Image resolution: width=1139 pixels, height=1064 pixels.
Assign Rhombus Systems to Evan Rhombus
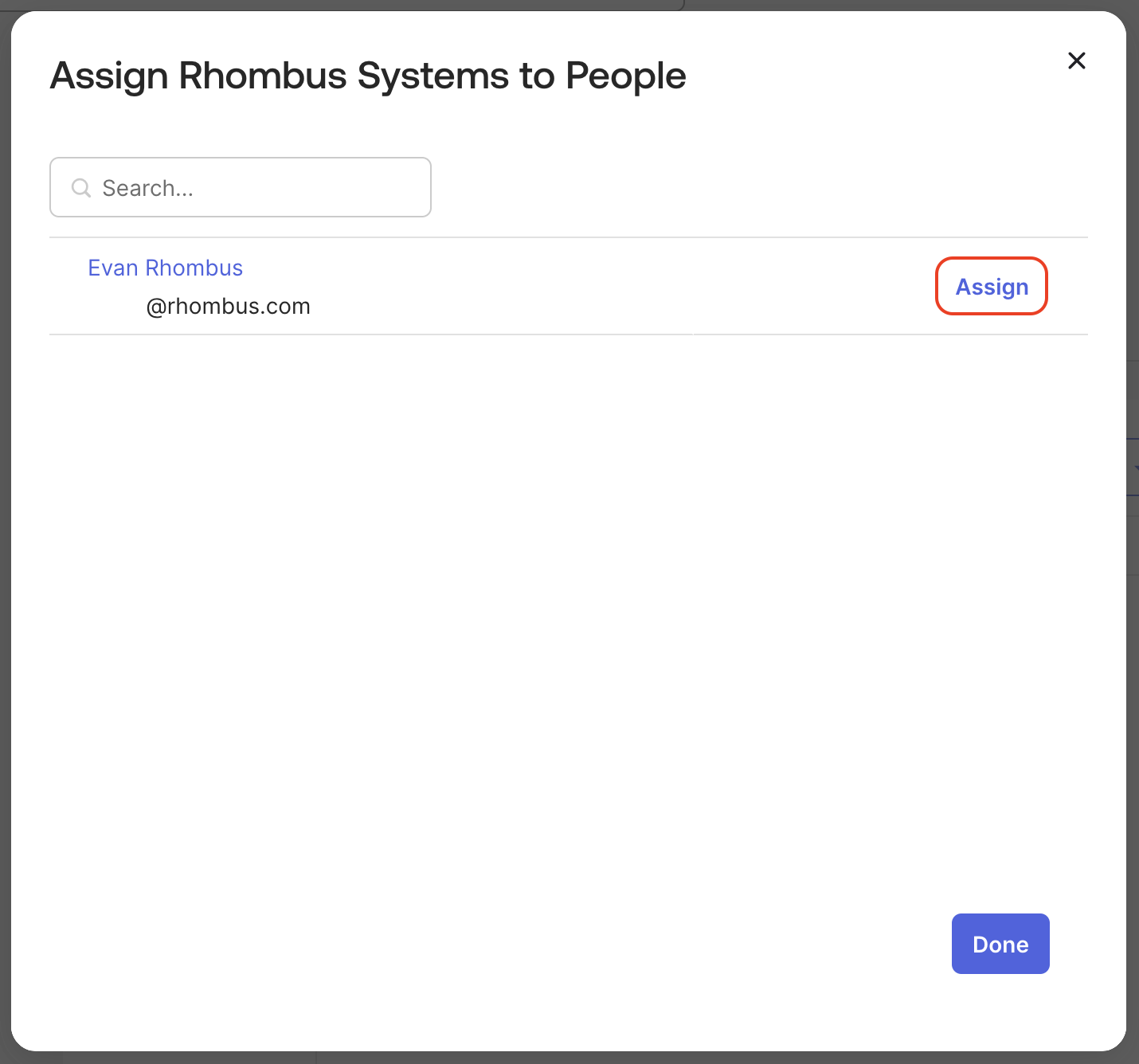click(x=992, y=286)
